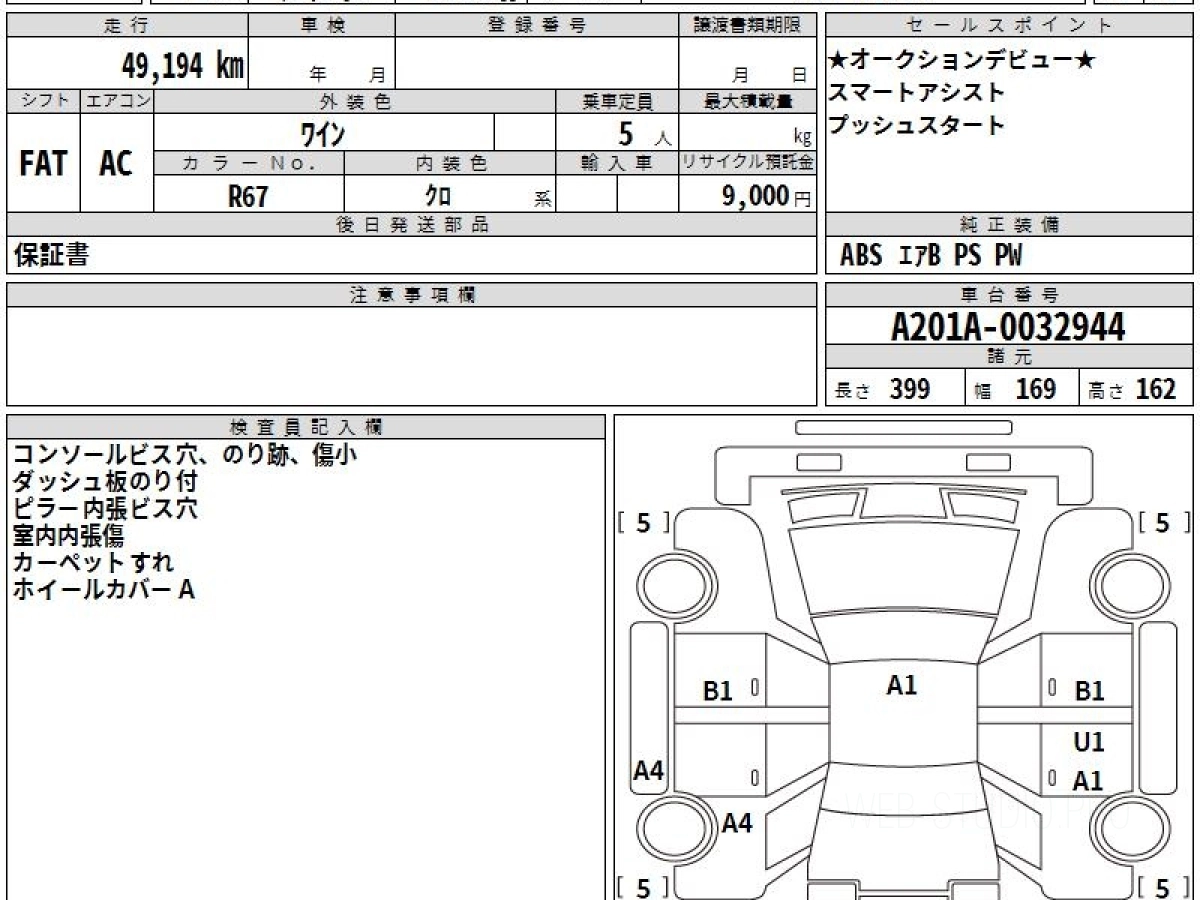
Task: Select the FAT shift value
Action: point(43,163)
